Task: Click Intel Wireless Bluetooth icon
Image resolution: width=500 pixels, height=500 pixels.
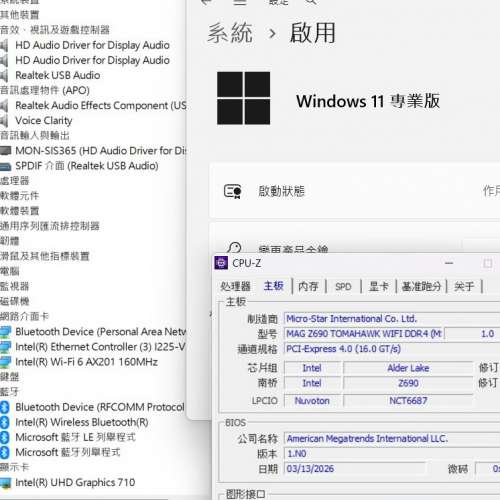Action: point(4,422)
